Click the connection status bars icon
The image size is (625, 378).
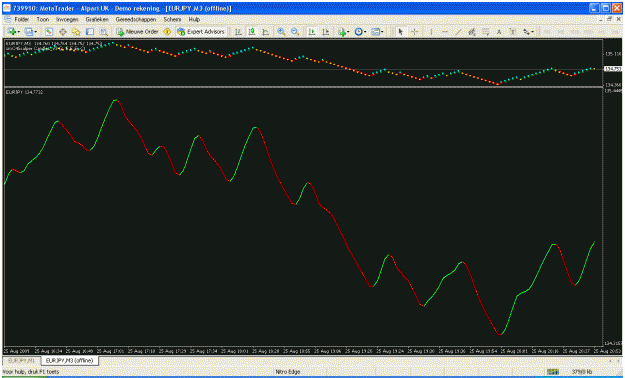coord(552,372)
